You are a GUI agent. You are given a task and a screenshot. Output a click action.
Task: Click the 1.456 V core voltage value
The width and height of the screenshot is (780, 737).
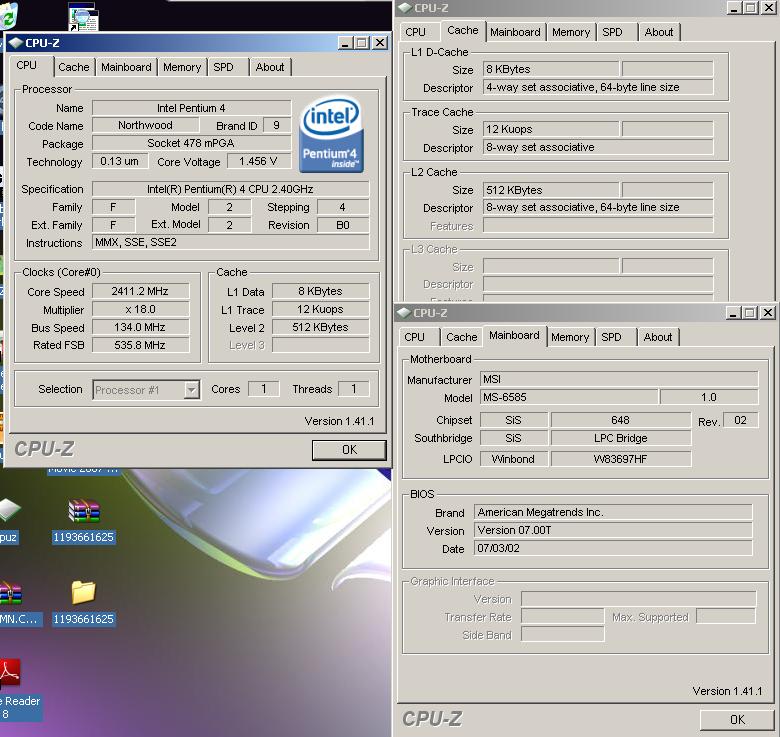259,161
